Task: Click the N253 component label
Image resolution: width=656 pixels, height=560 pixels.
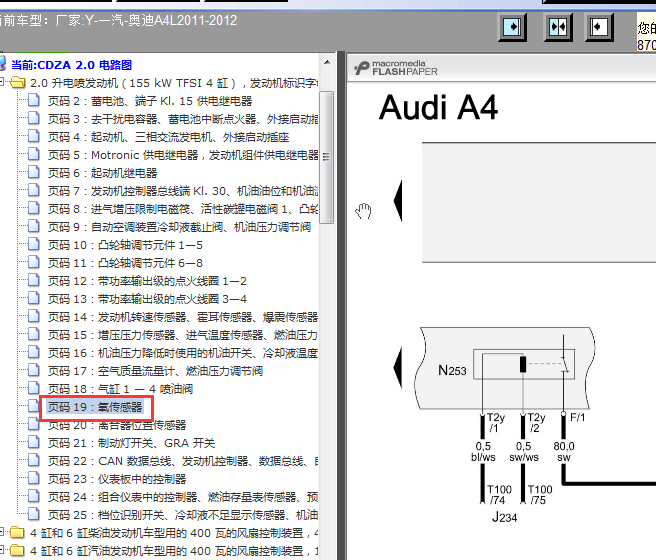Action: click(x=452, y=370)
